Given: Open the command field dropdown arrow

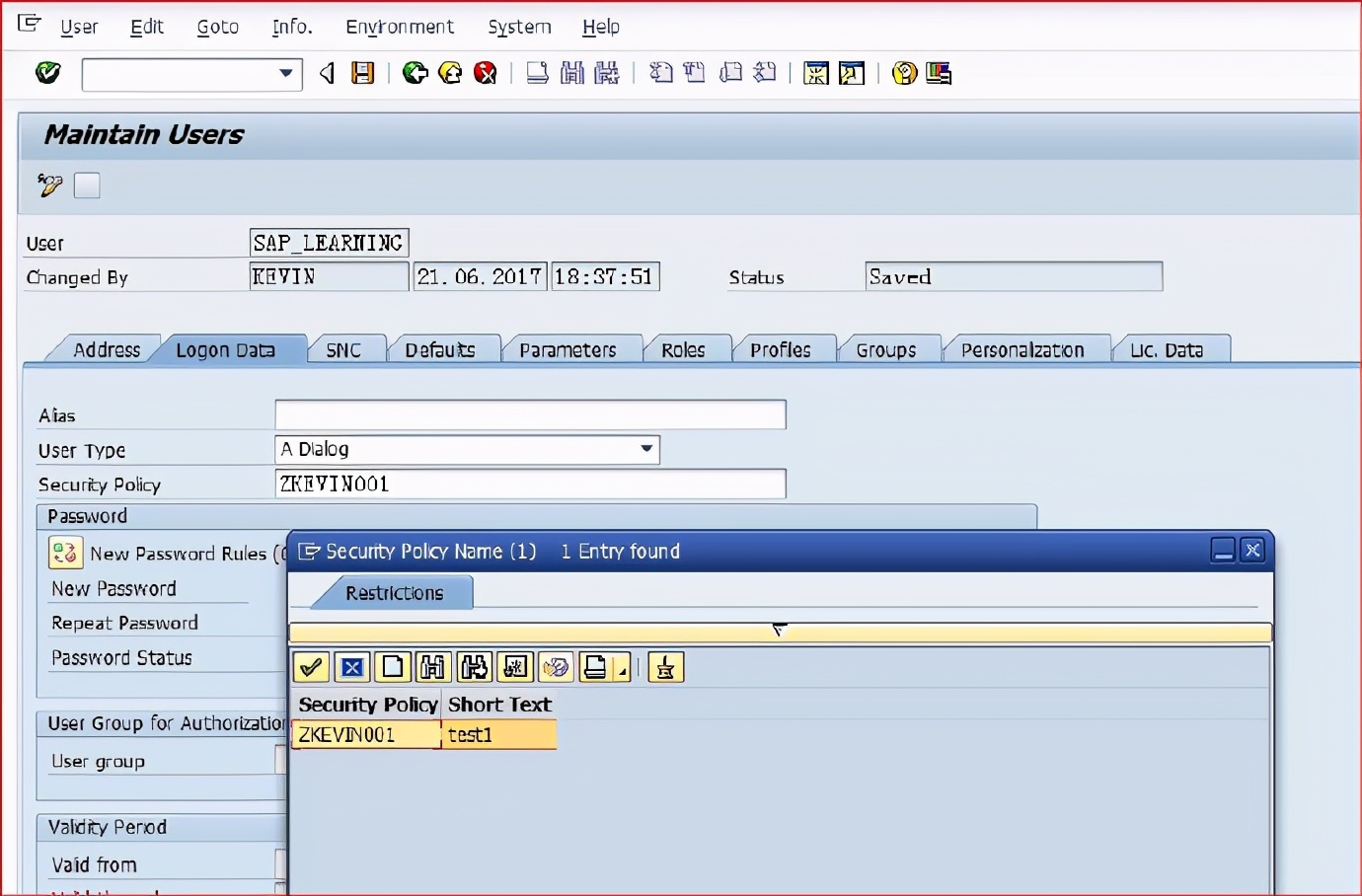Looking at the screenshot, I should pos(285,73).
